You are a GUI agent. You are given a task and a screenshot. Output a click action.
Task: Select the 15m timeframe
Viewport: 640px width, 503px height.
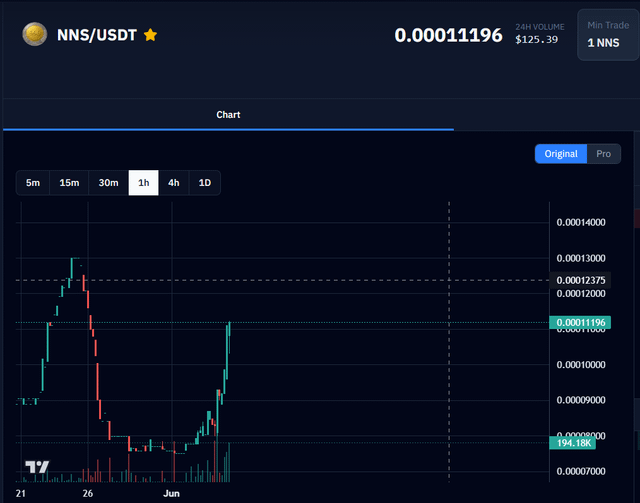pos(69,183)
